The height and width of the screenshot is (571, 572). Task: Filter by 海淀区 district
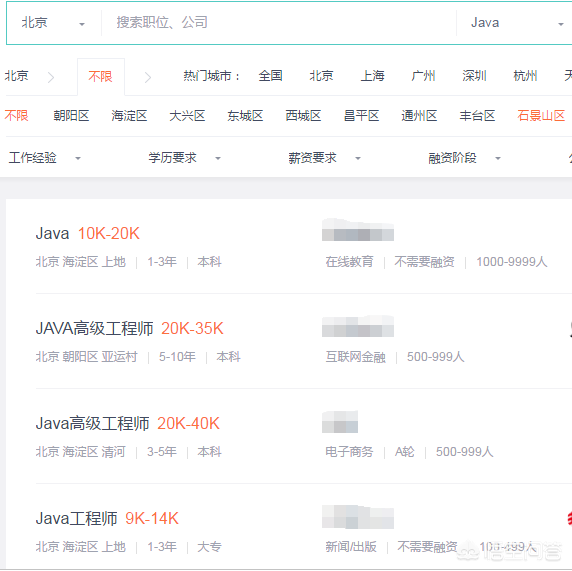(x=129, y=116)
